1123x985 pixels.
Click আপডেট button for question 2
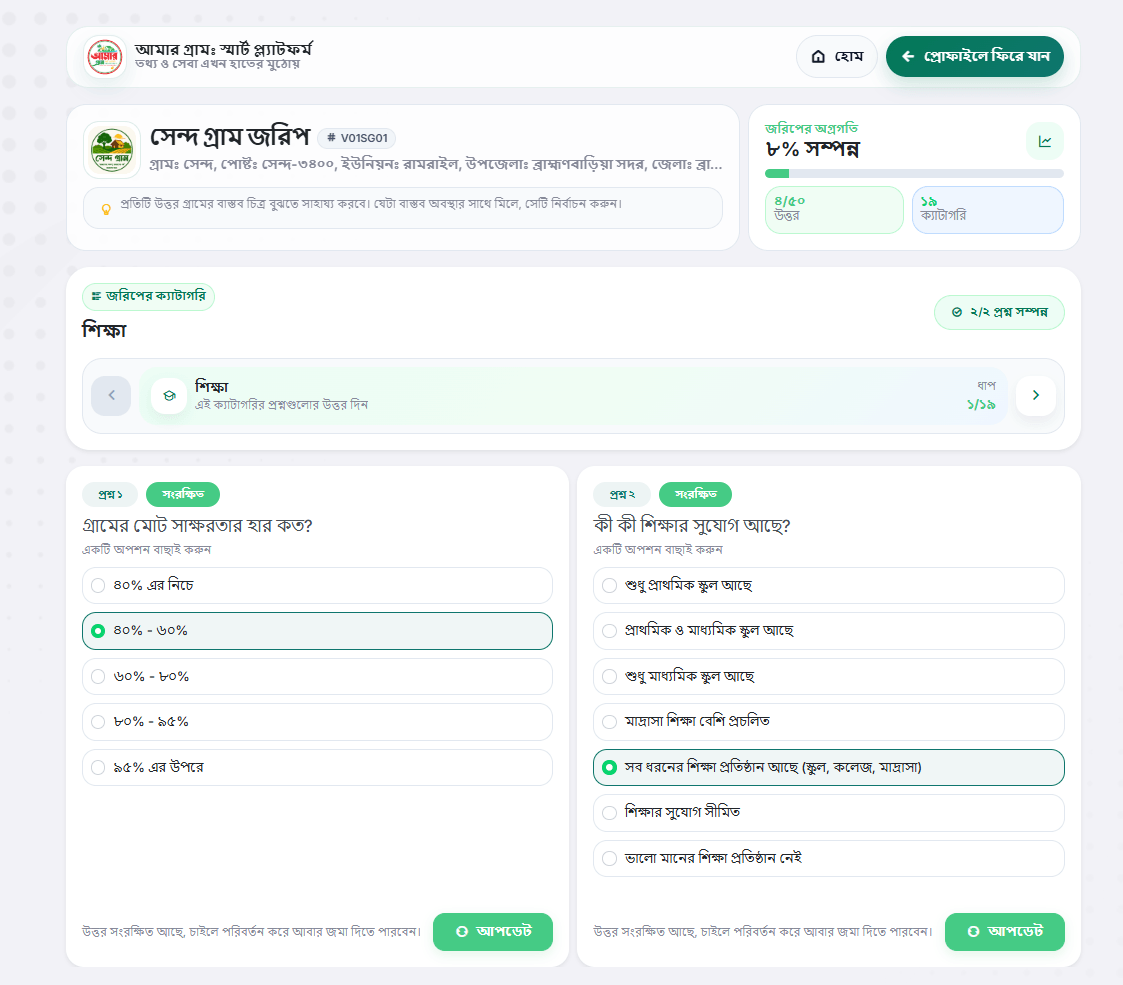click(1005, 932)
